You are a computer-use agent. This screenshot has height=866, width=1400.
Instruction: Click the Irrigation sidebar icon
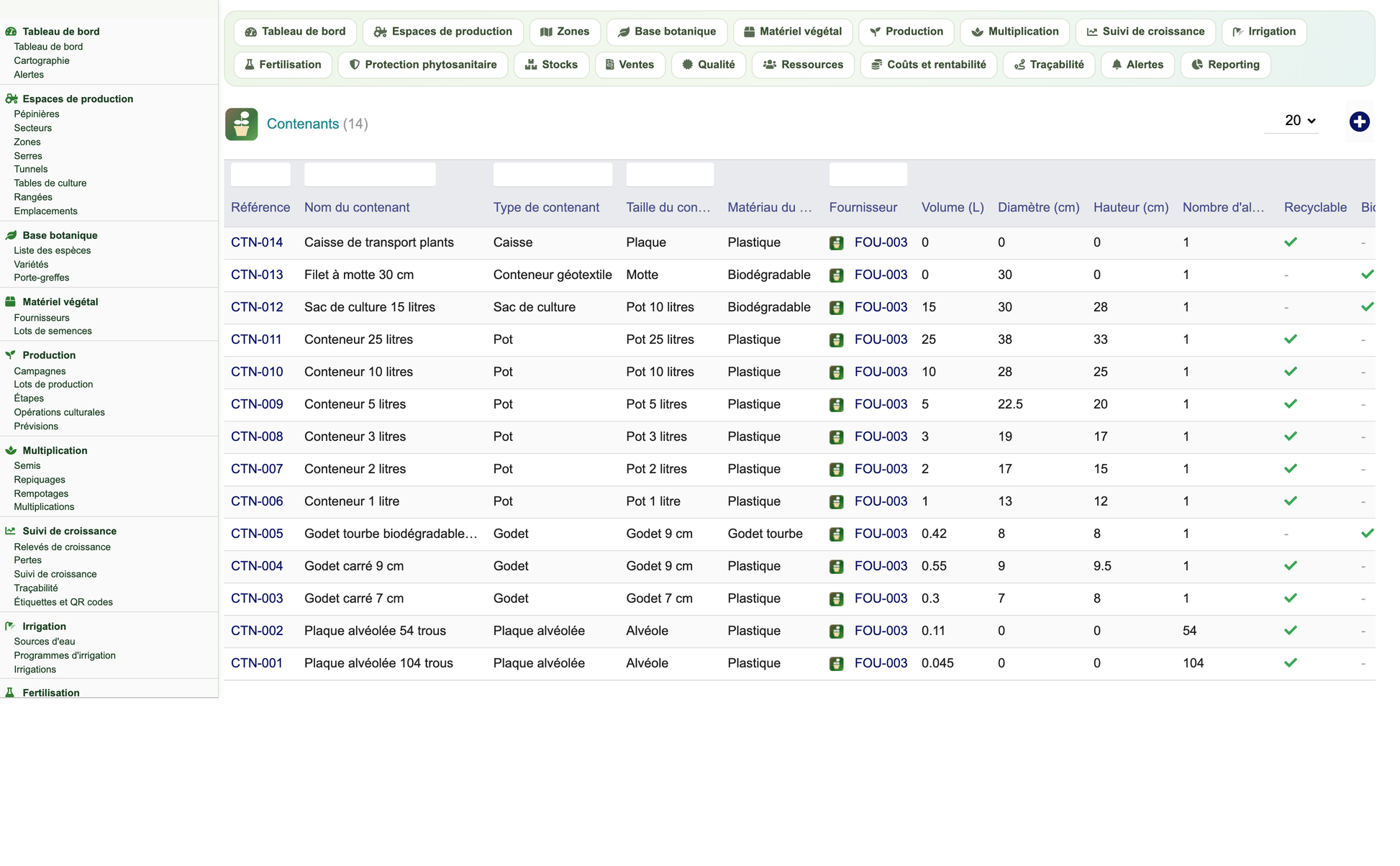(x=11, y=626)
